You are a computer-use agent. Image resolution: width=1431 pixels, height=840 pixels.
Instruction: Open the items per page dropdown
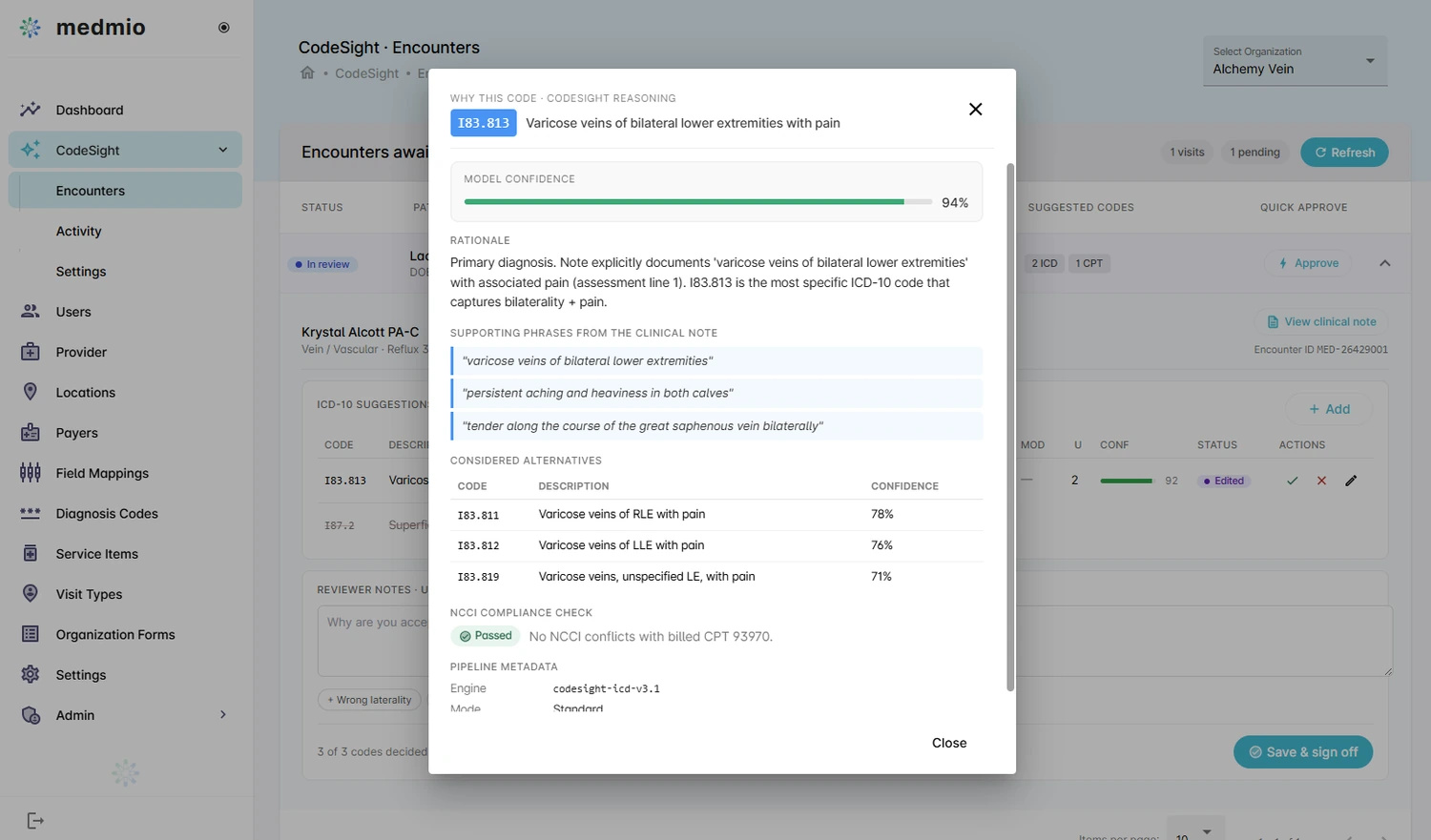pos(1195,831)
